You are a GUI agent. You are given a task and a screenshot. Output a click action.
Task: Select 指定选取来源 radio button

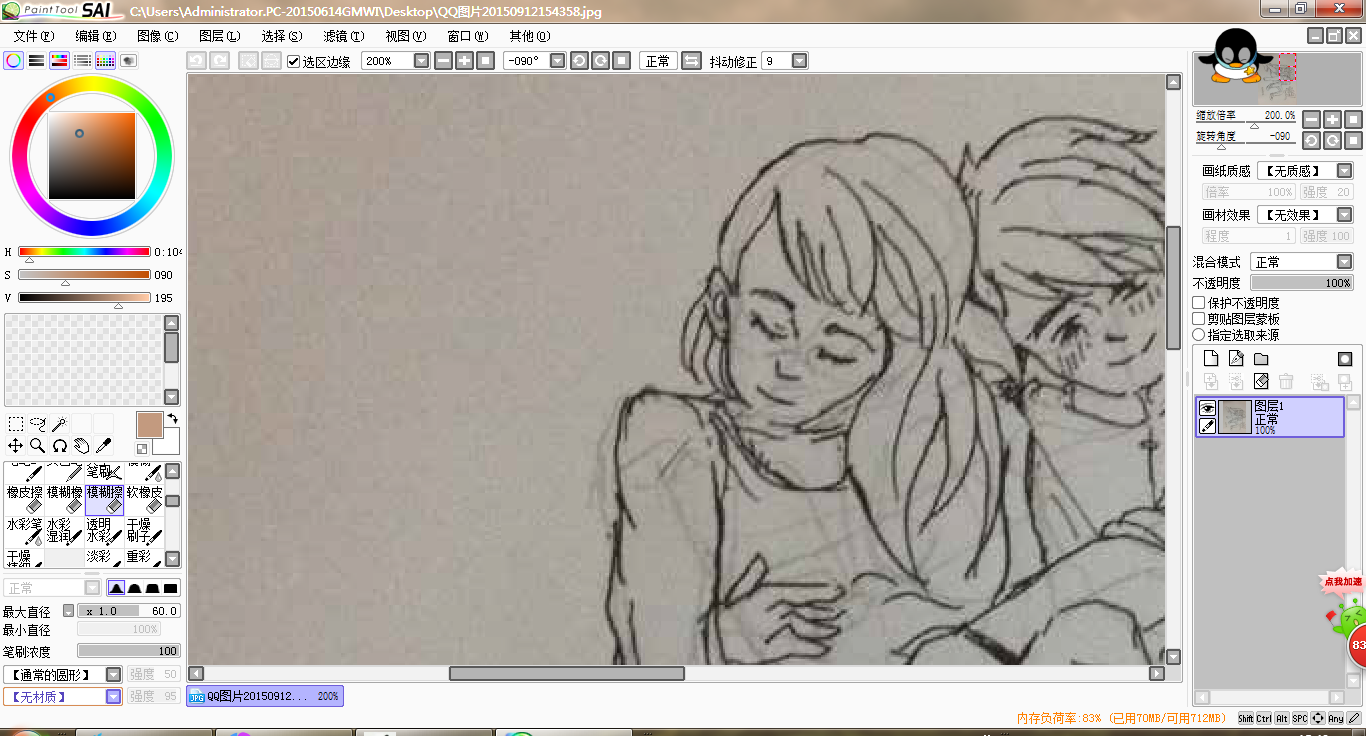click(1199, 335)
